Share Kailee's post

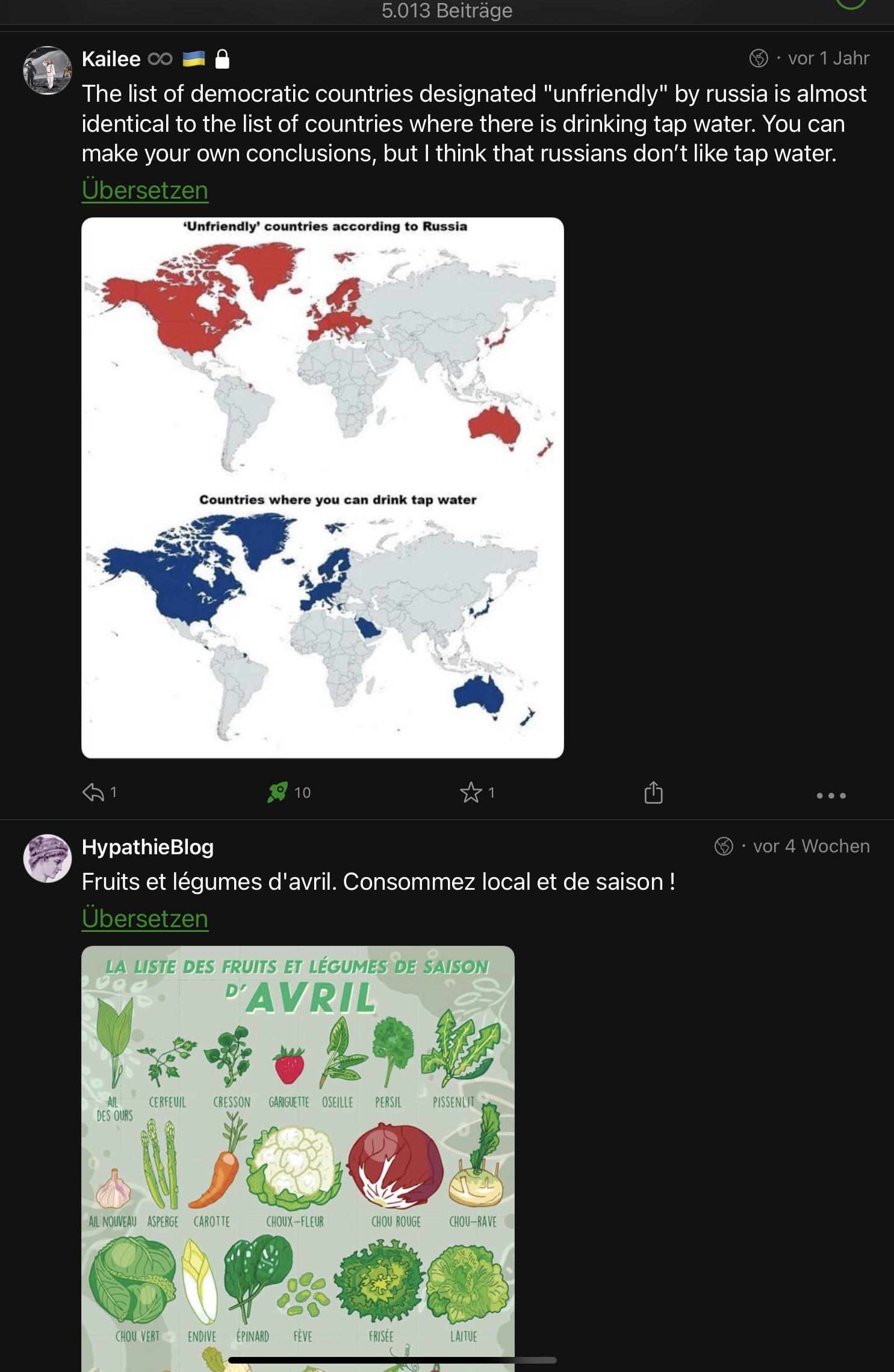(653, 792)
